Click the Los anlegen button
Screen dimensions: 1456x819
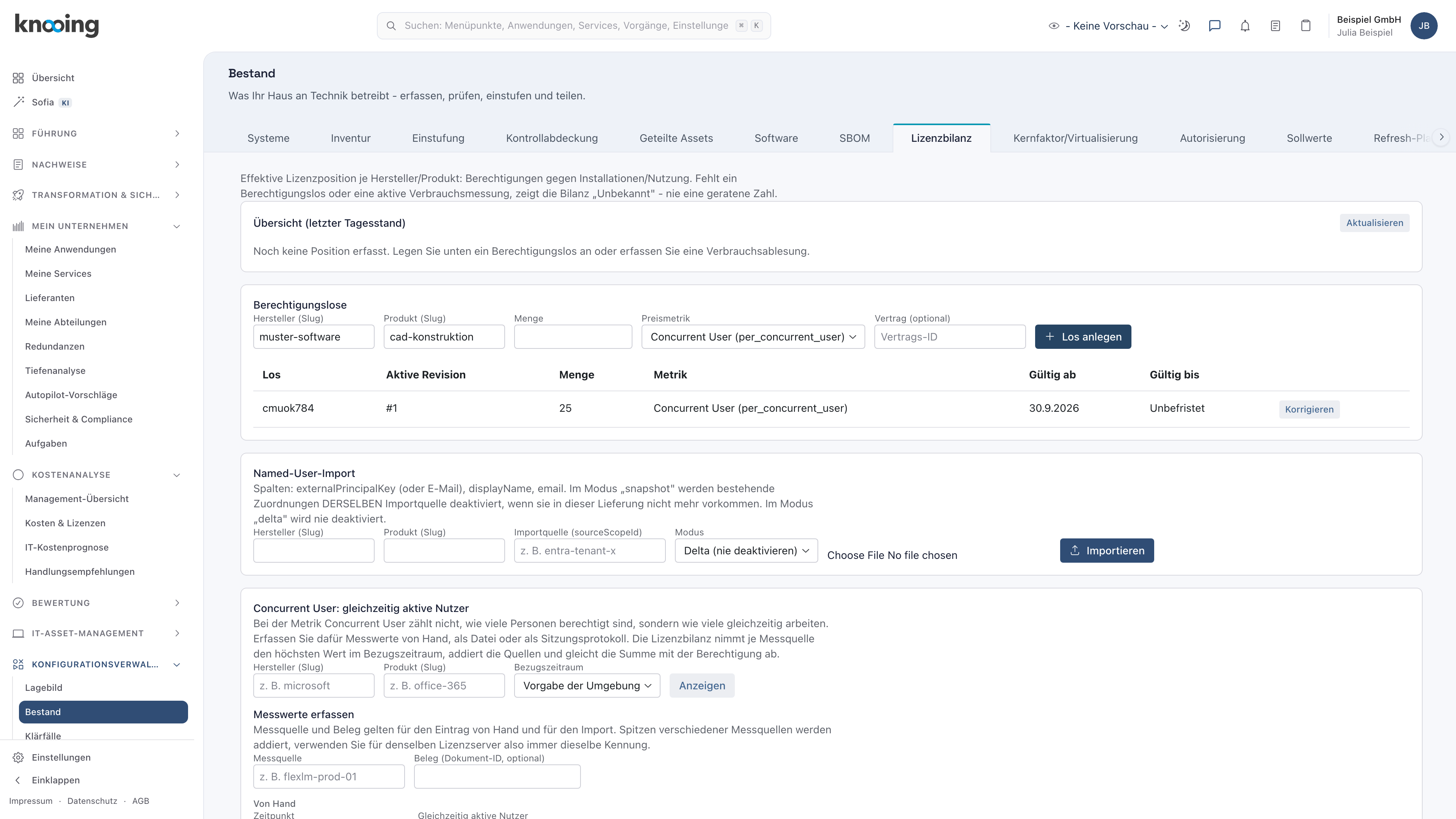pos(1083,337)
